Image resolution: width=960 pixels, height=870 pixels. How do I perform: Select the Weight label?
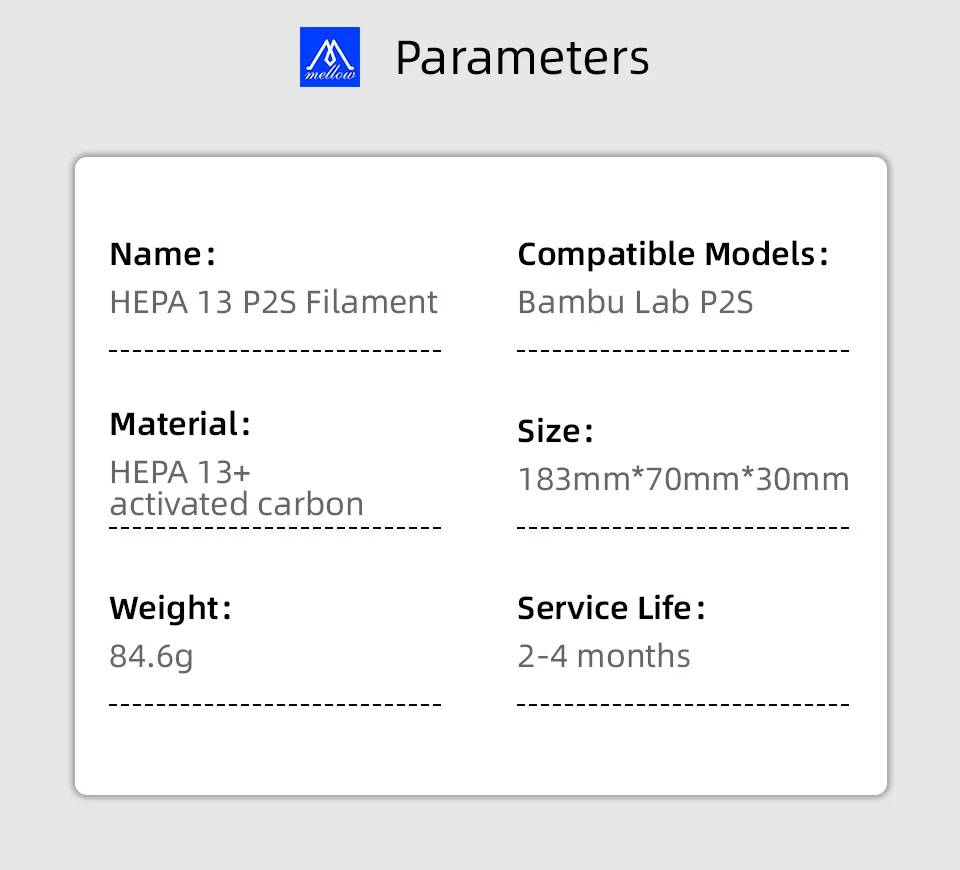170,608
